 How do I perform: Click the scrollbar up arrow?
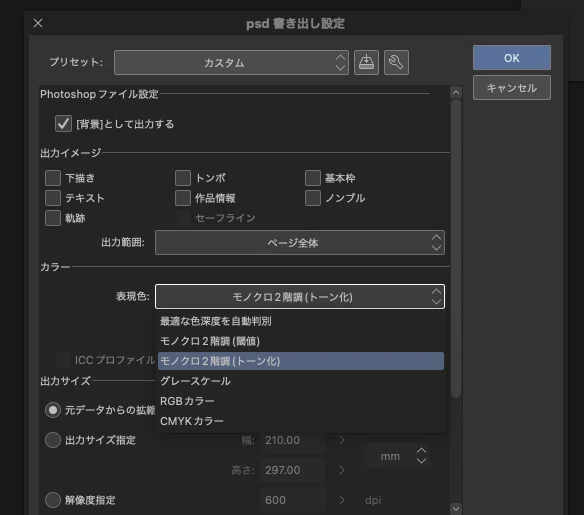point(456,92)
